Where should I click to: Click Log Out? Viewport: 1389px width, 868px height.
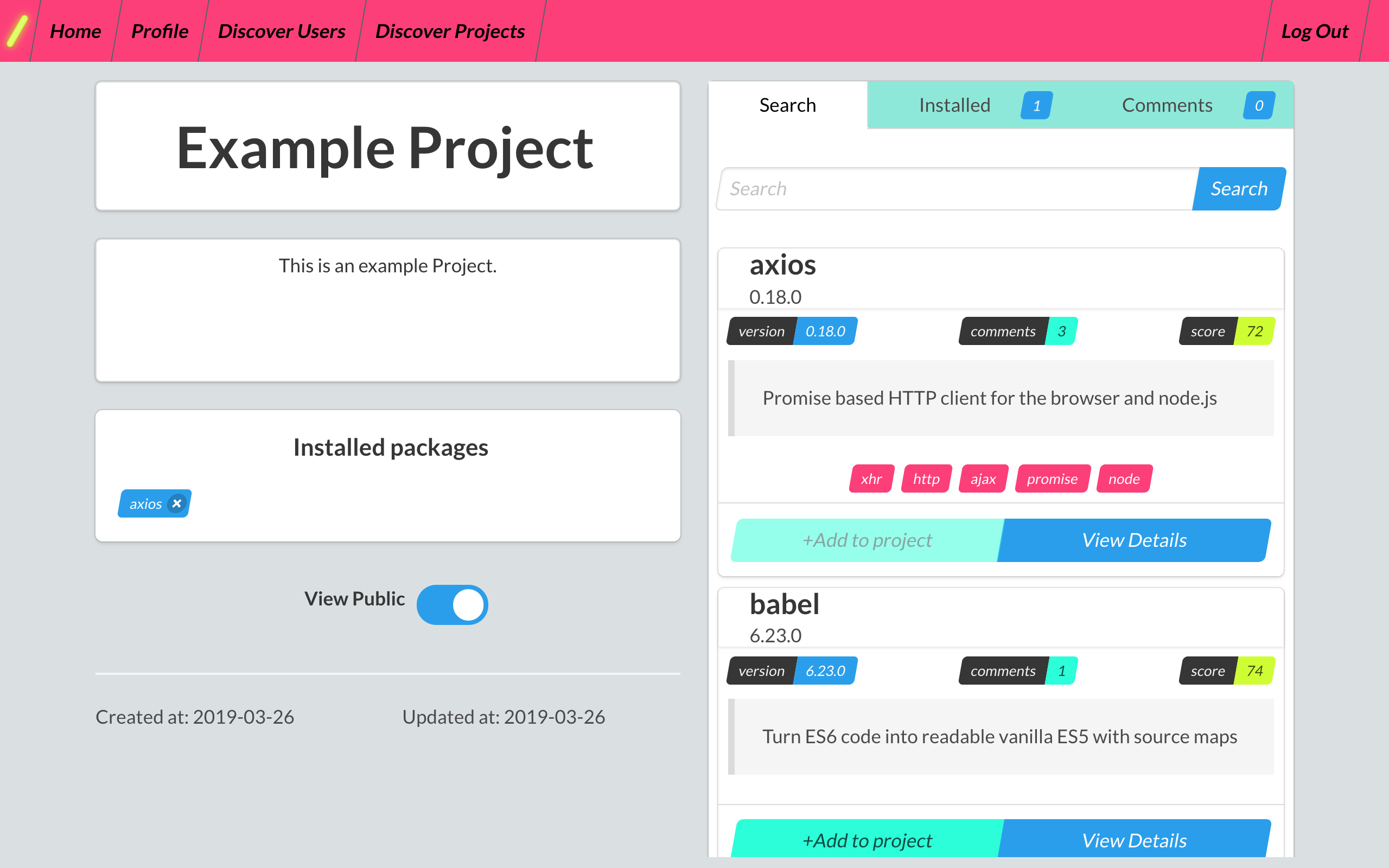pyautogui.click(x=1314, y=31)
